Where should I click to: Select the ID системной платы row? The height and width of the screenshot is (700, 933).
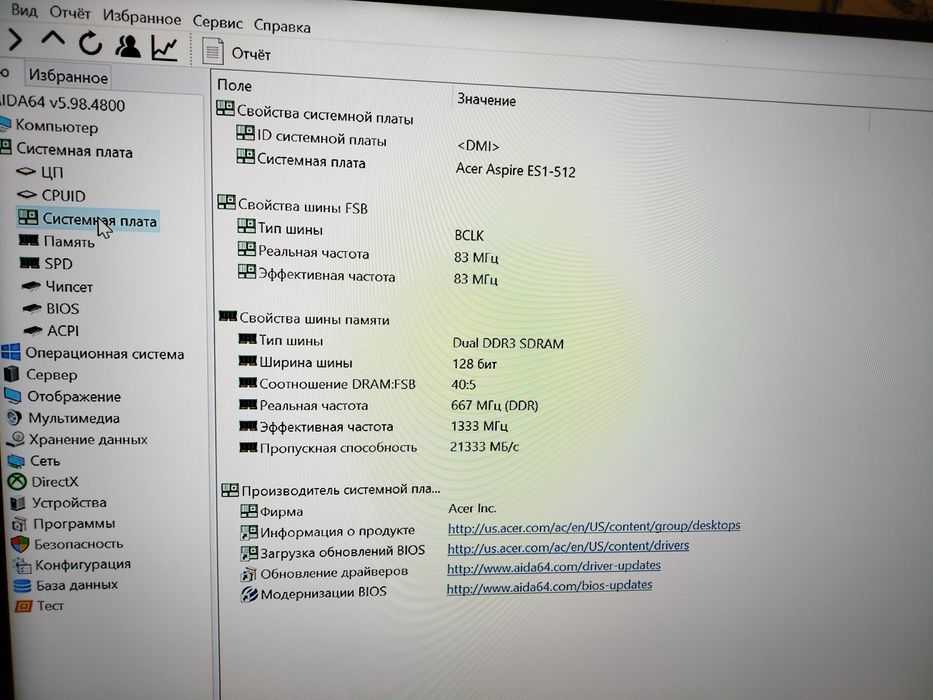click(368, 139)
